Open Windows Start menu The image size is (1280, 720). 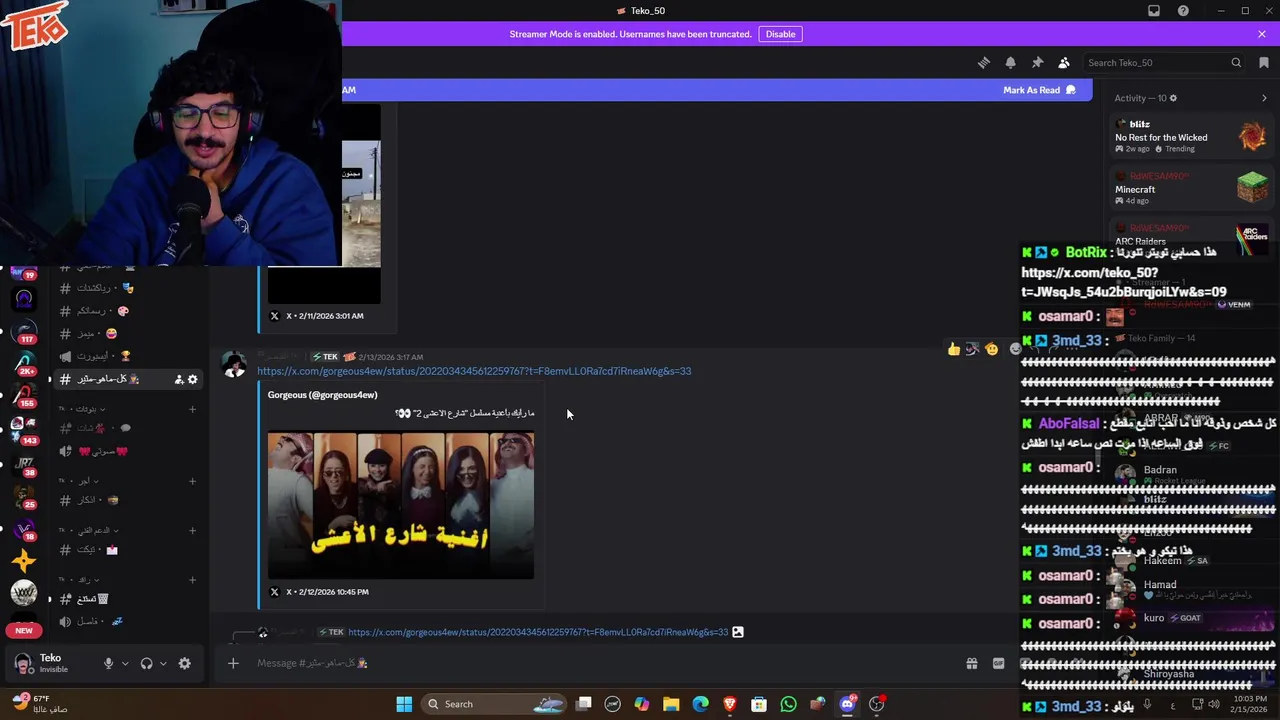pyautogui.click(x=404, y=704)
